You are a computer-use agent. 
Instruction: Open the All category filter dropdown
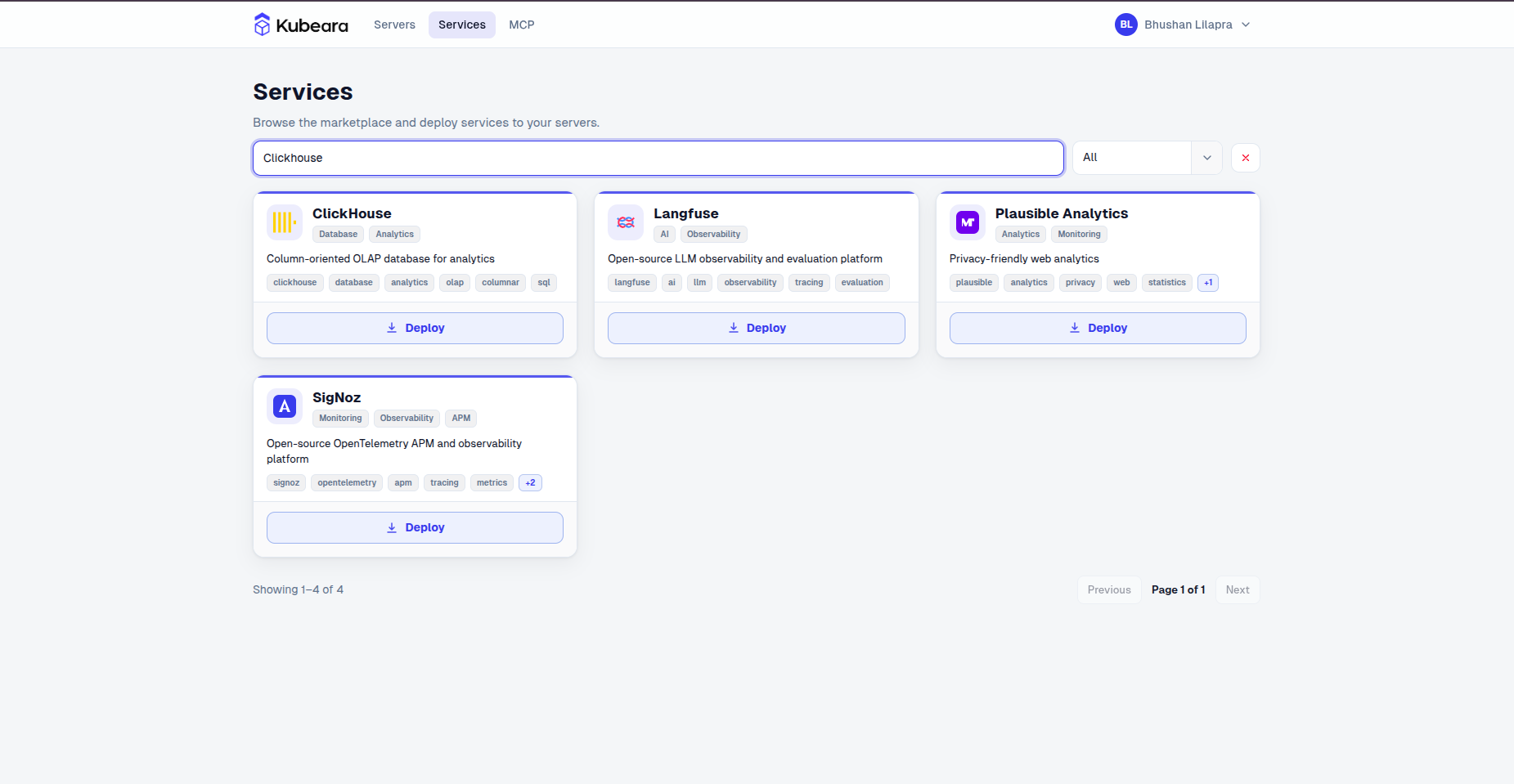1148,158
